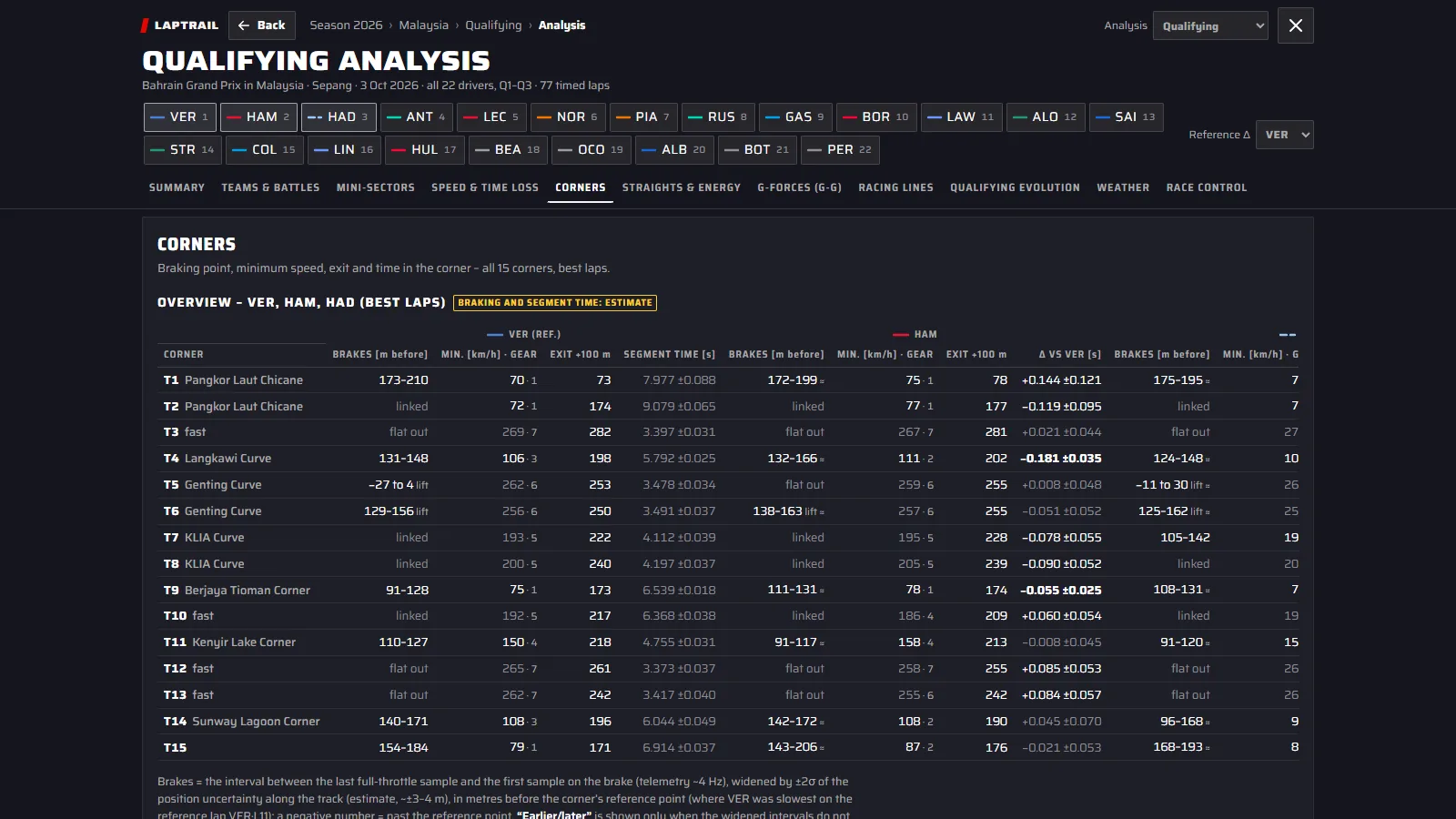
Task: Enable HUL driver chip
Action: (425, 150)
